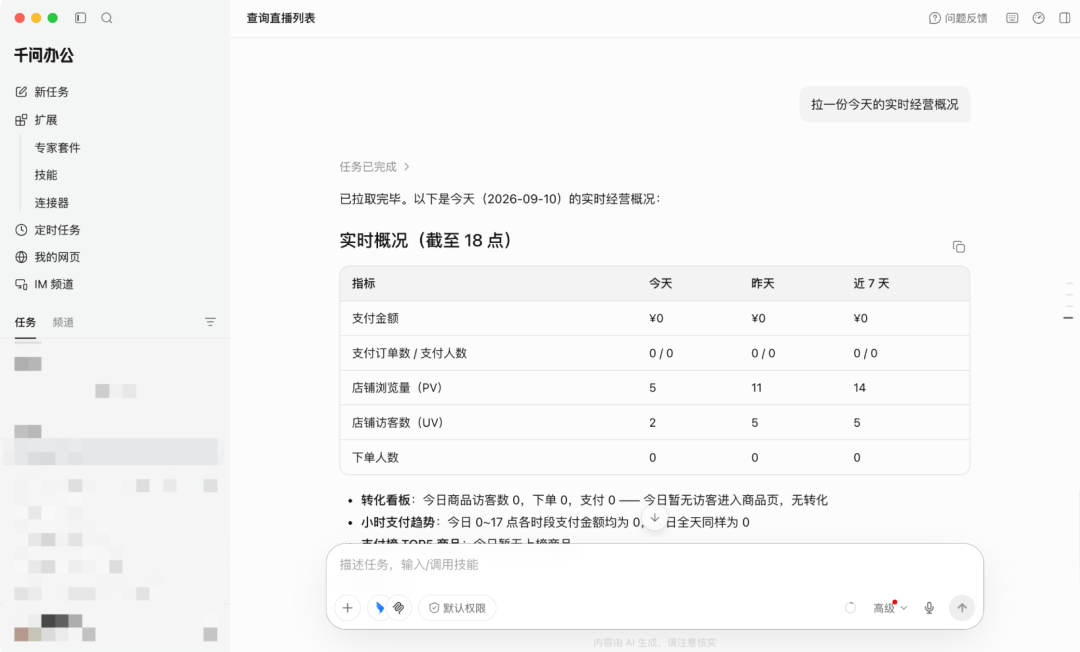Screen dimensions: 1080x652
Task: Send message with the up-arrow button
Action: tap(962, 608)
